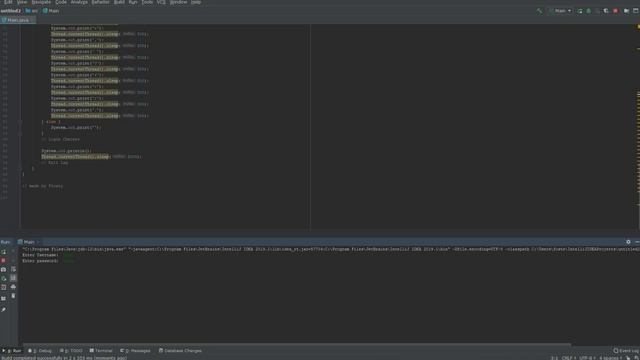Click the Enter password console line

[x=47, y=261]
